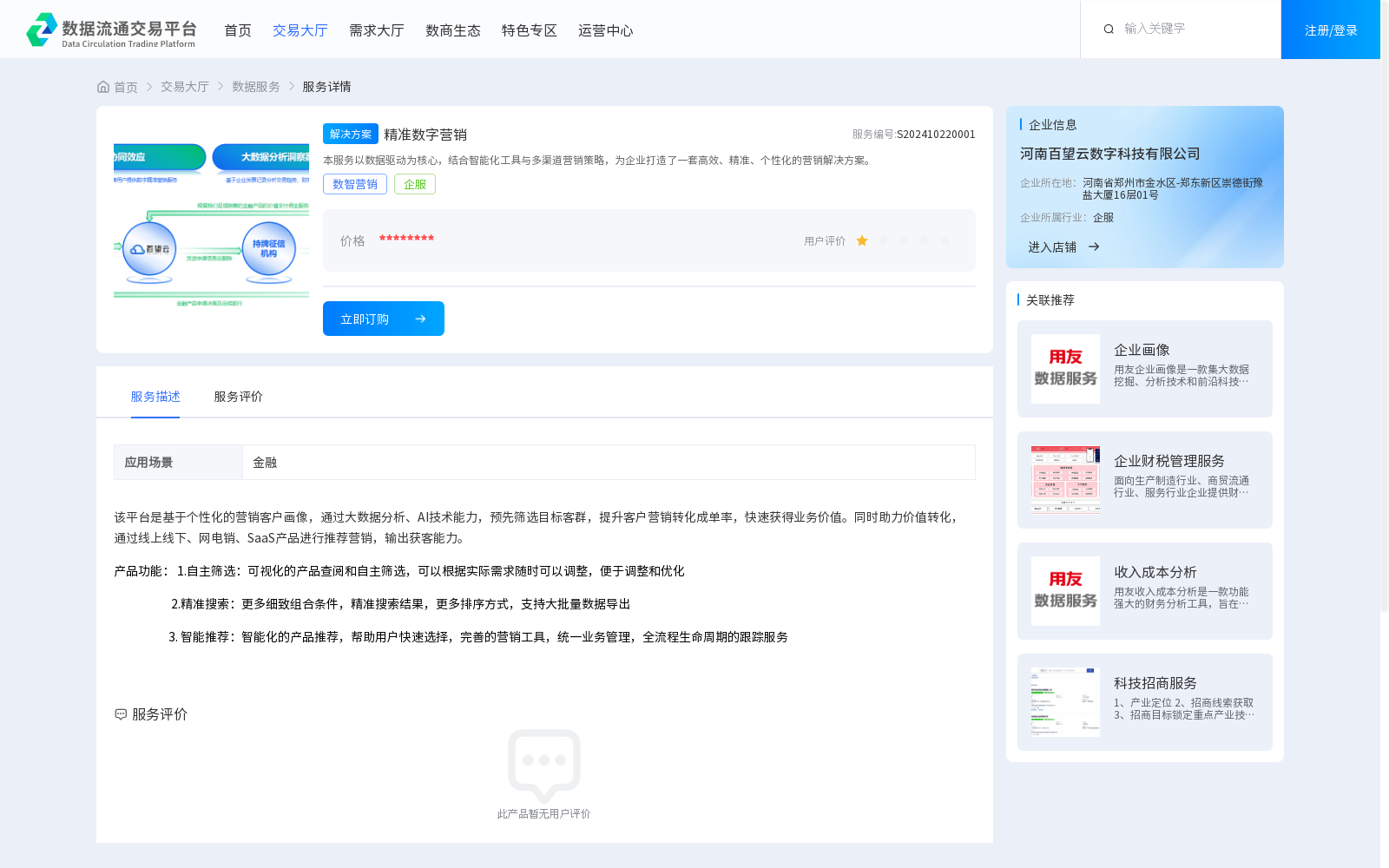Go to 交易大厅 in the breadcrumb
The image size is (1389, 868).
pos(185,87)
